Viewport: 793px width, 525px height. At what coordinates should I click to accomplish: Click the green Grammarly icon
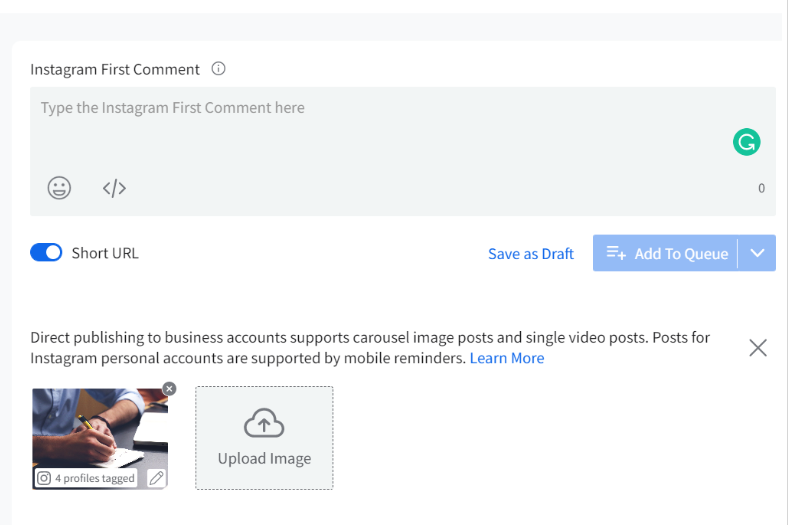(x=746, y=142)
